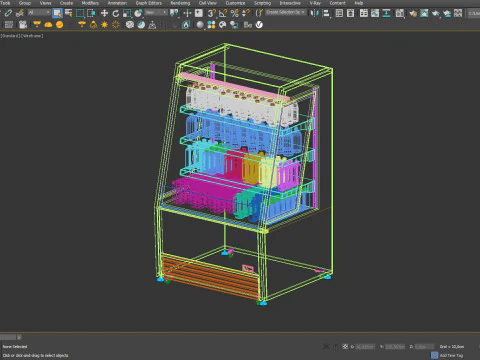Click the Align tool icon
480x360 pixels.
[326, 13]
